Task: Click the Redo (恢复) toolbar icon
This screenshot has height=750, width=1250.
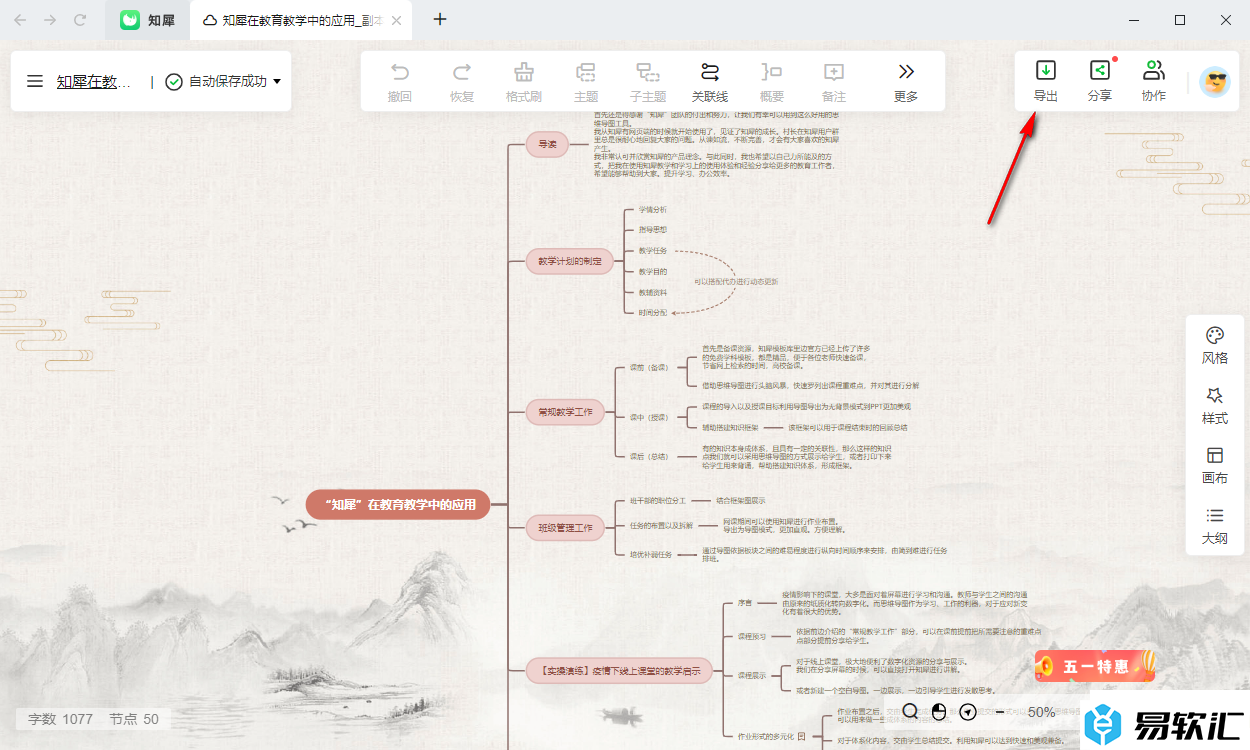Action: coord(461,82)
